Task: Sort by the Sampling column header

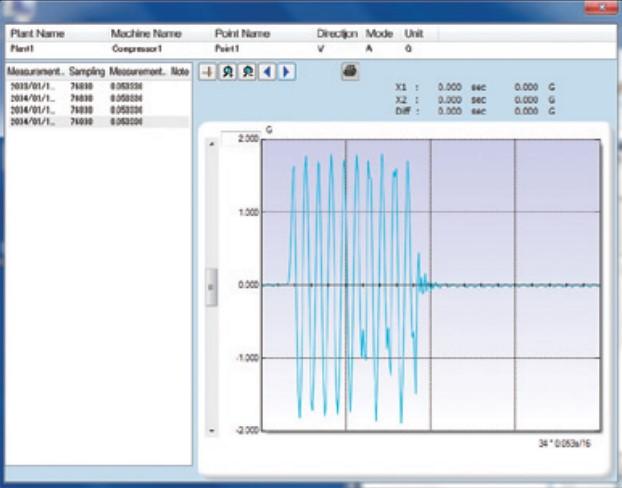Action: click(x=87, y=71)
